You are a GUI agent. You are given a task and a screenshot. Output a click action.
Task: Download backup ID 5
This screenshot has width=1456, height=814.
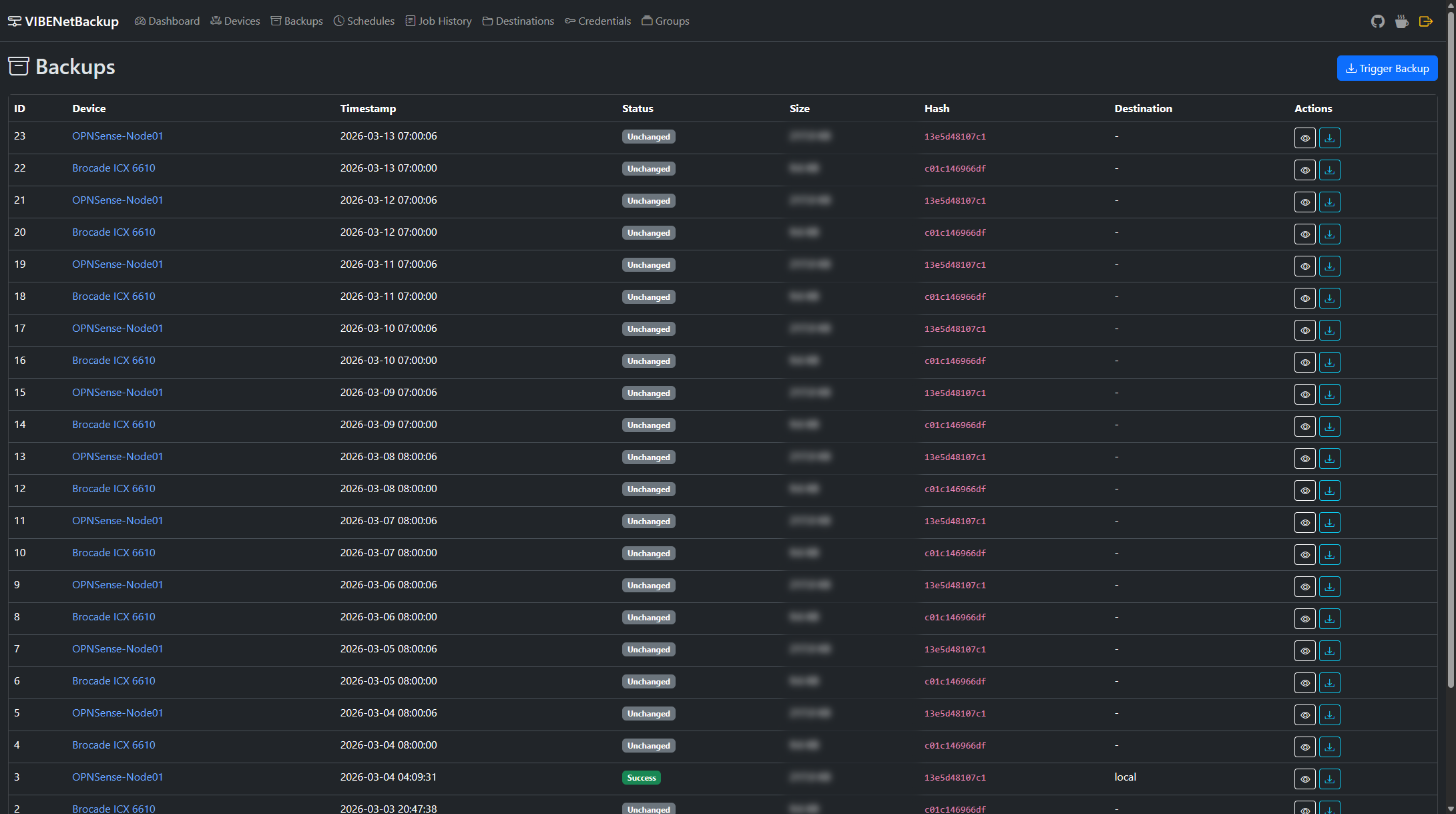click(1330, 714)
